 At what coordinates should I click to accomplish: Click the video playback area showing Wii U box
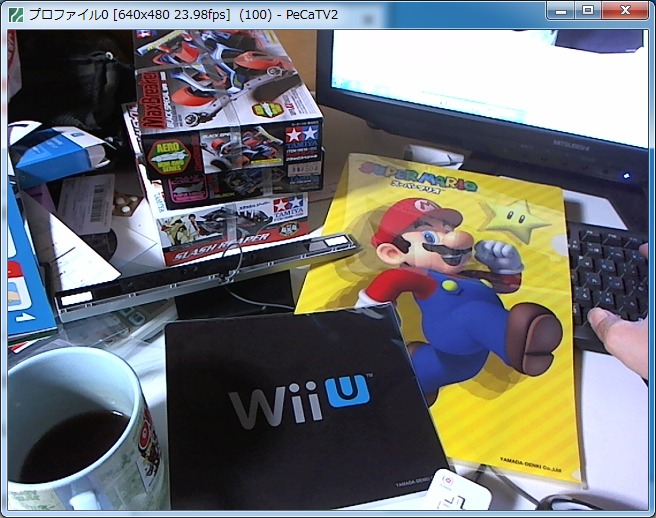[x=328, y=270]
